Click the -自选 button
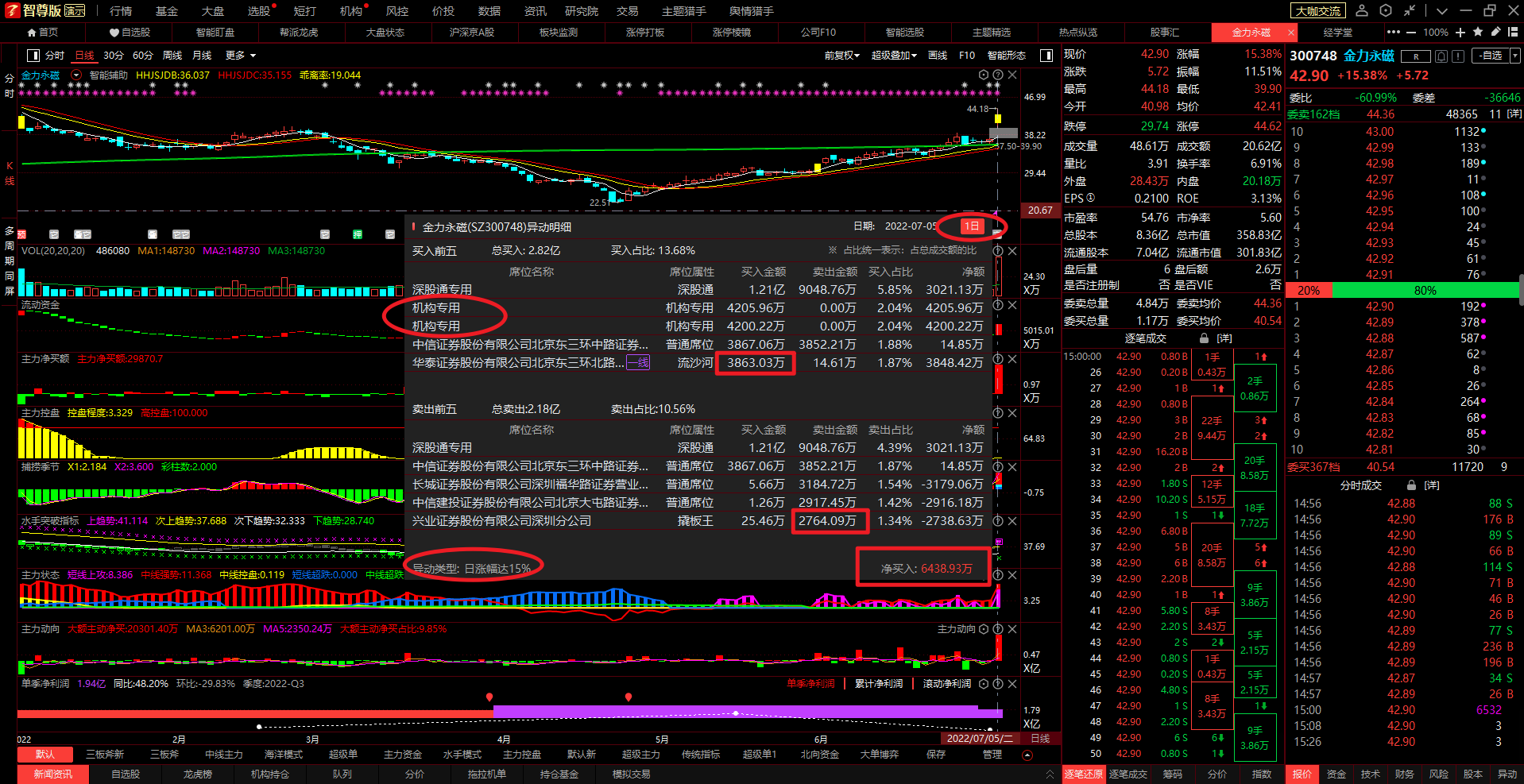The height and width of the screenshot is (784, 1524). [1491, 56]
